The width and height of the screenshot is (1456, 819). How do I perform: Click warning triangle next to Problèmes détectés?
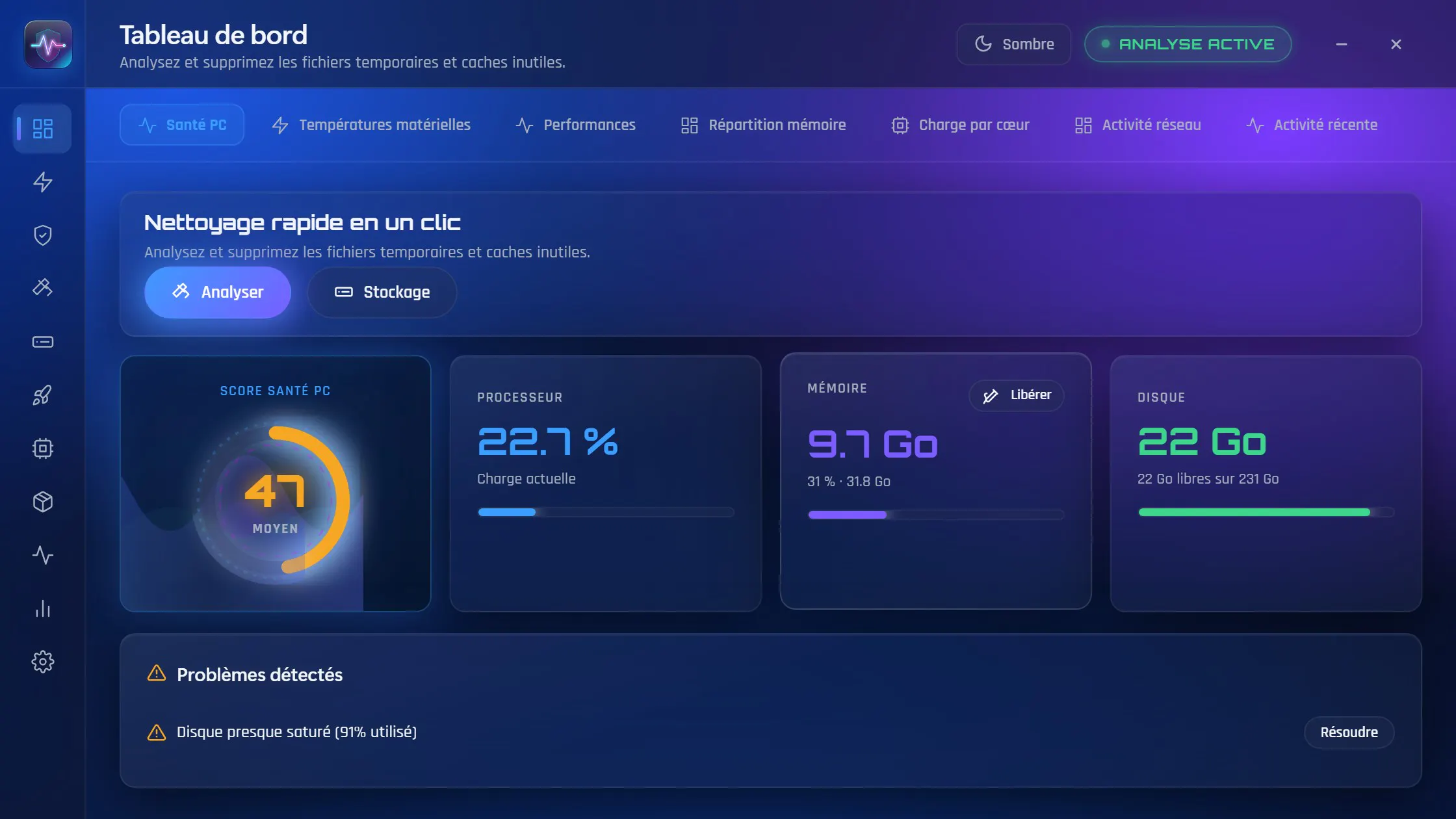pos(157,673)
